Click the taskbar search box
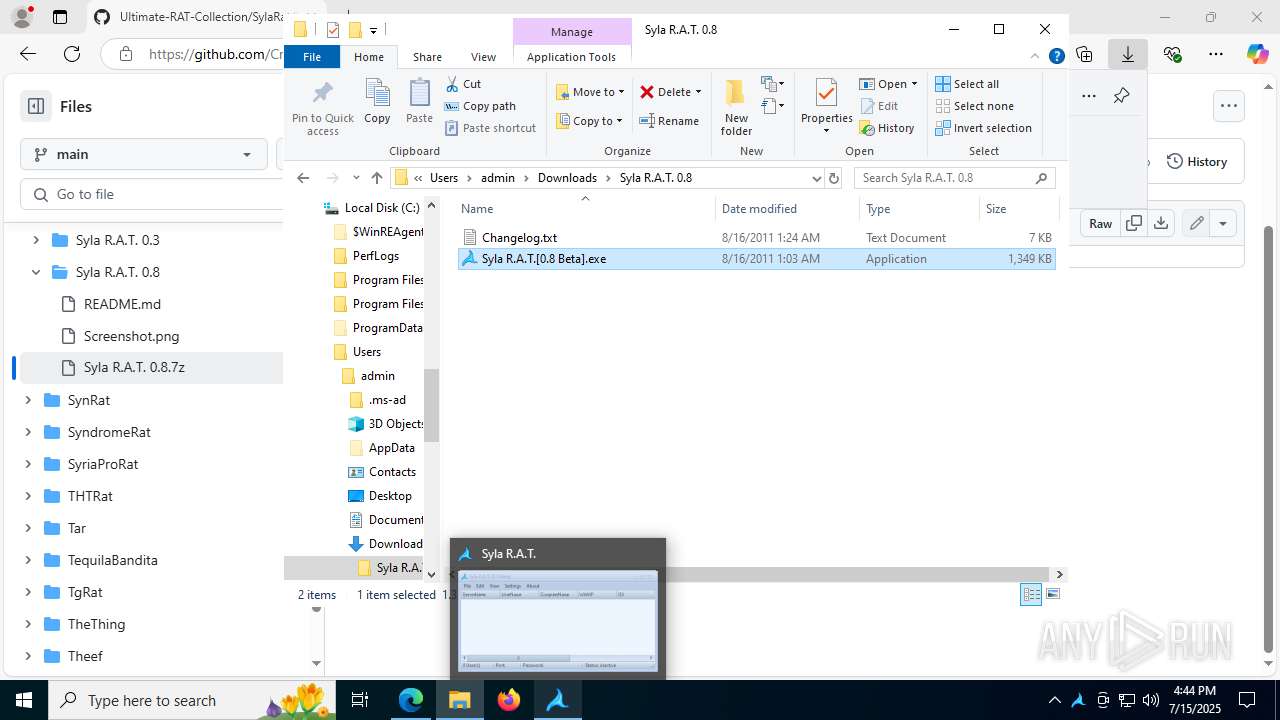The height and width of the screenshot is (720, 1280). pos(192,700)
